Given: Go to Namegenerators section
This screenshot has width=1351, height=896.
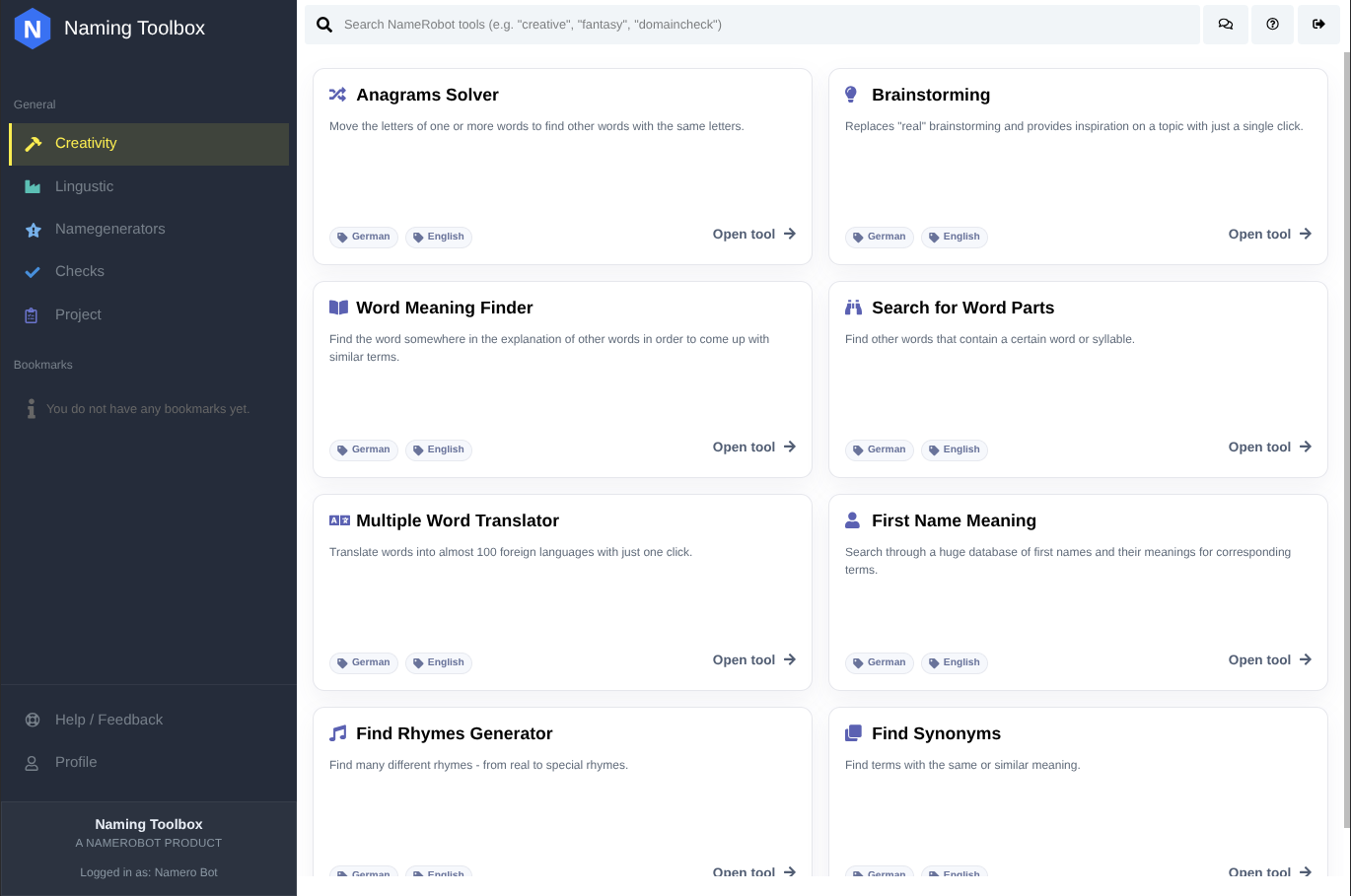Looking at the screenshot, I should coord(109,229).
